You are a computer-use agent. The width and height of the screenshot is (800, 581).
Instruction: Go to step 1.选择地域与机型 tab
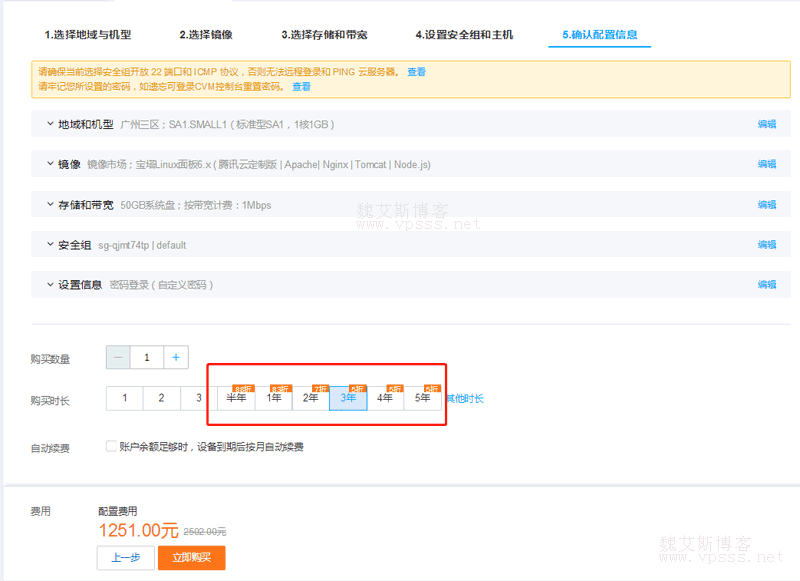click(87, 35)
